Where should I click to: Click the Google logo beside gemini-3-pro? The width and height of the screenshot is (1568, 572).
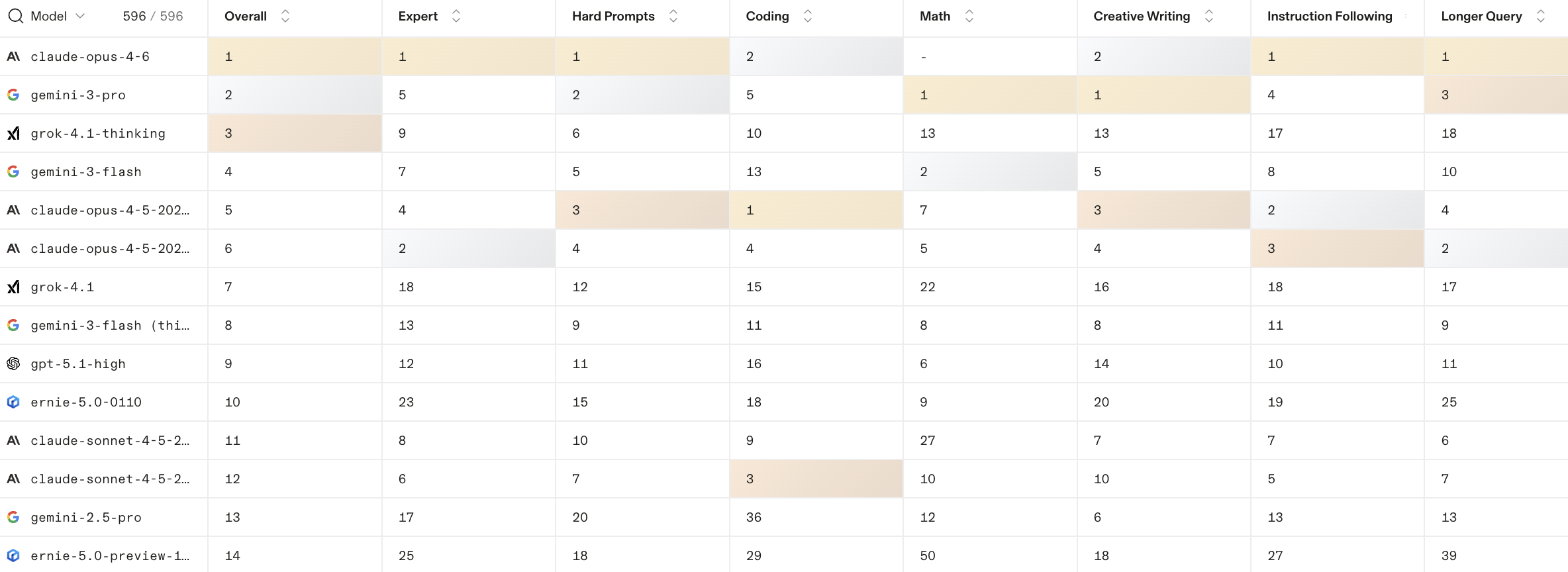coord(13,95)
